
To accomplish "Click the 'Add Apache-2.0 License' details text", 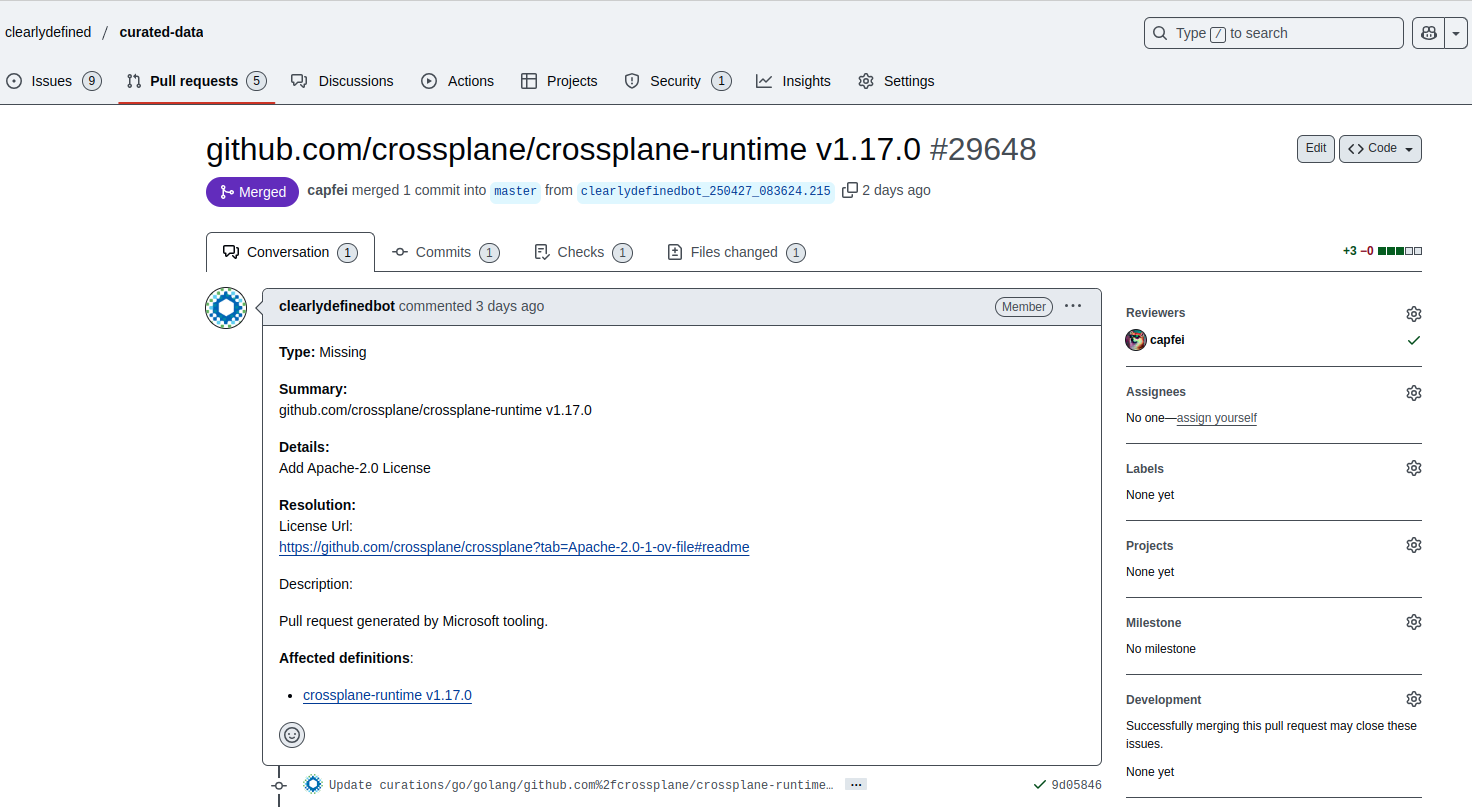I will (355, 468).
